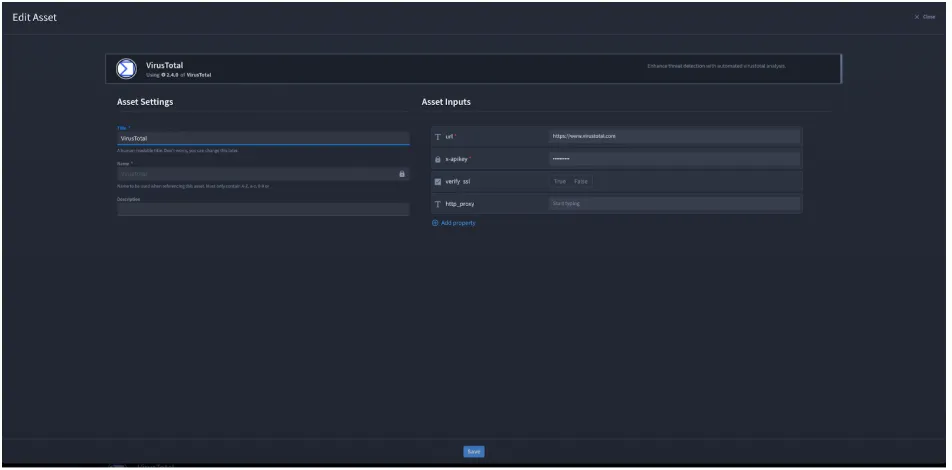Focus the Title input containing VirusTotal
Viewport: 952px width, 470px height.
[x=263, y=138]
